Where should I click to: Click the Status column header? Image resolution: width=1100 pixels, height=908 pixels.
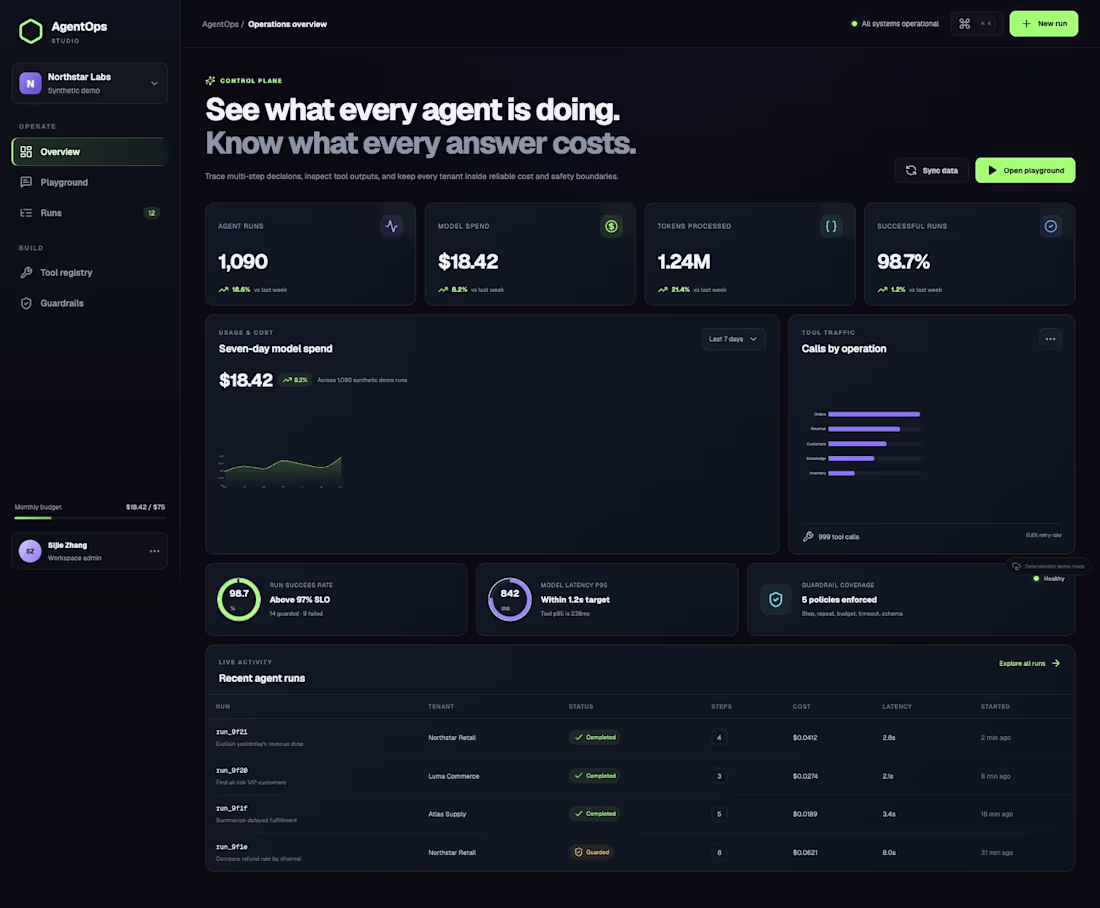[x=581, y=707]
